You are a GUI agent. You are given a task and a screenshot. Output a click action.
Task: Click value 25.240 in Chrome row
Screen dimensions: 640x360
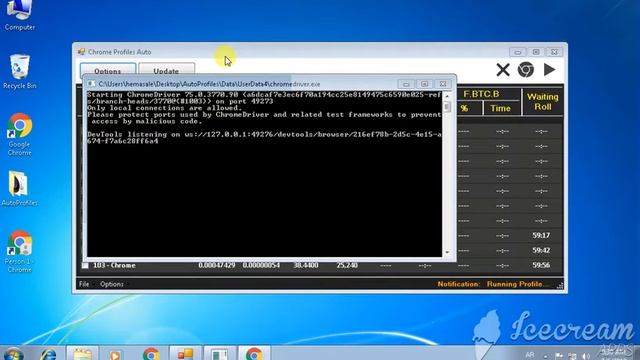[347, 265]
